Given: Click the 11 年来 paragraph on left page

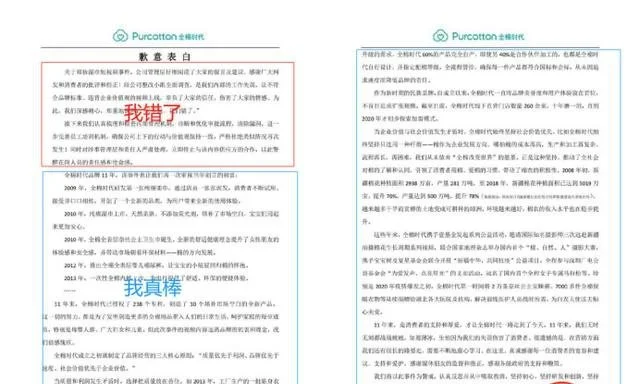Looking at the screenshot, I should pyautogui.click(x=161, y=323).
